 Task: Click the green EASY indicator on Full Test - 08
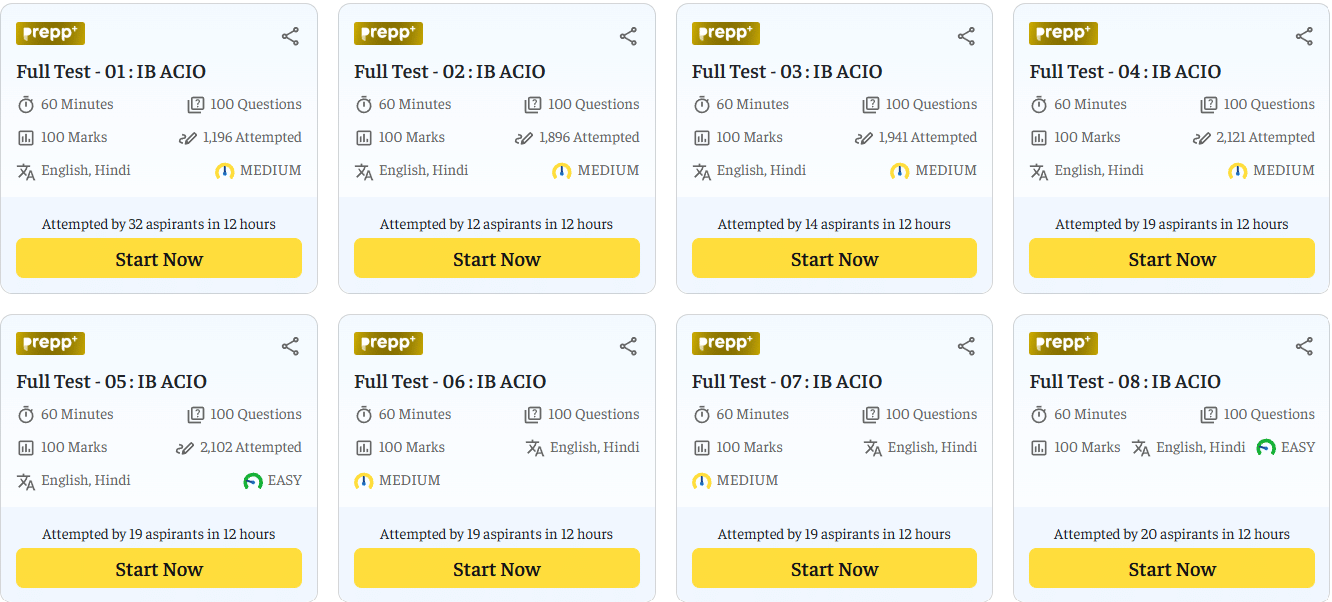click(1266, 447)
